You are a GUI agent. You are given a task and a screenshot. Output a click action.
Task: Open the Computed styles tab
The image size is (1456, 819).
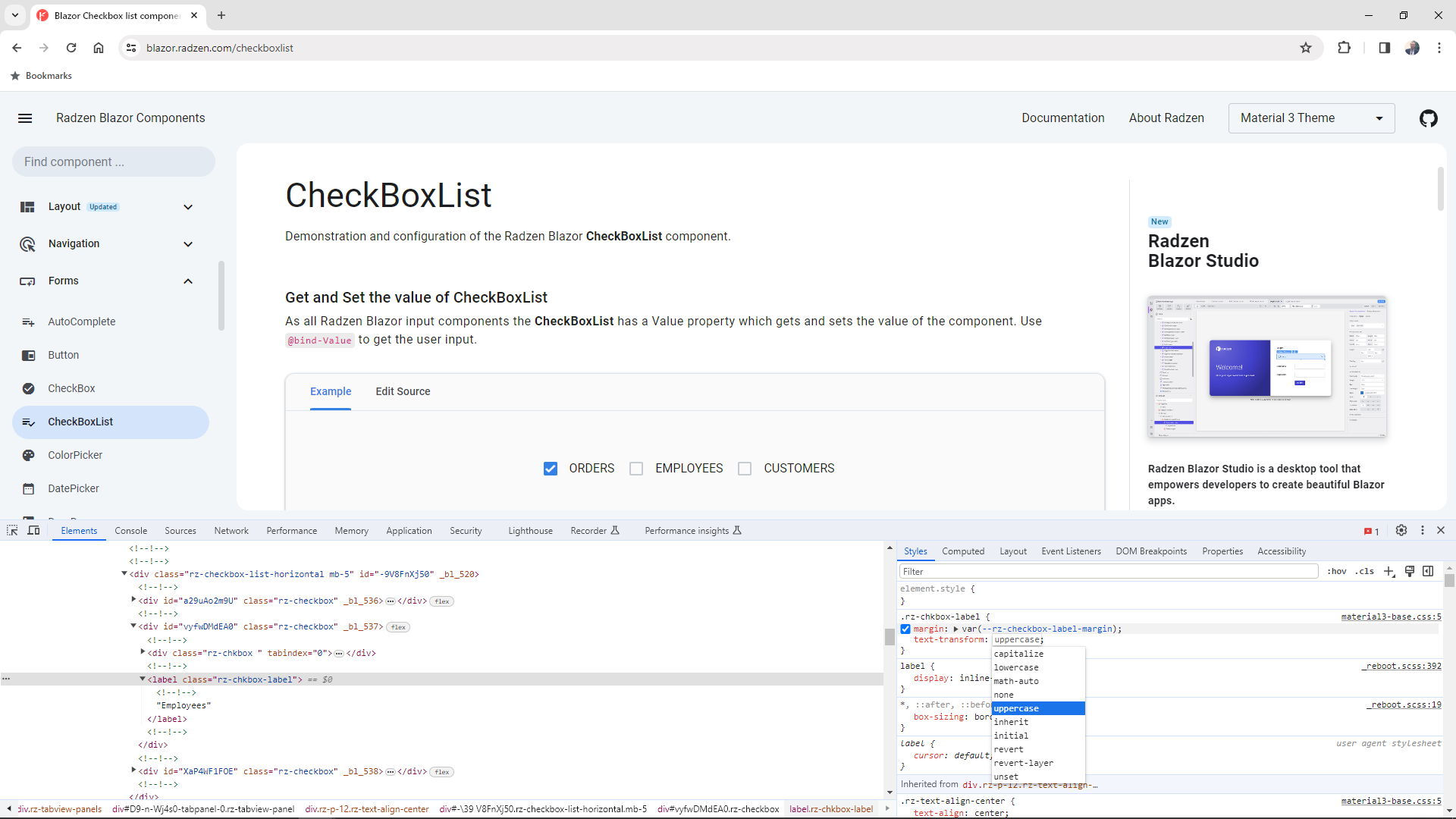[x=963, y=551]
